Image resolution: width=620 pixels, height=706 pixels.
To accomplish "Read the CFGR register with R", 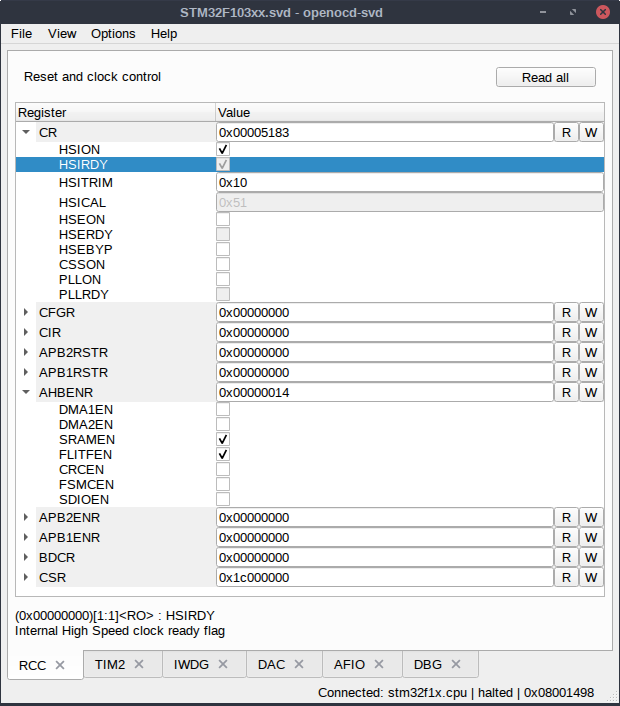I will [x=566, y=312].
